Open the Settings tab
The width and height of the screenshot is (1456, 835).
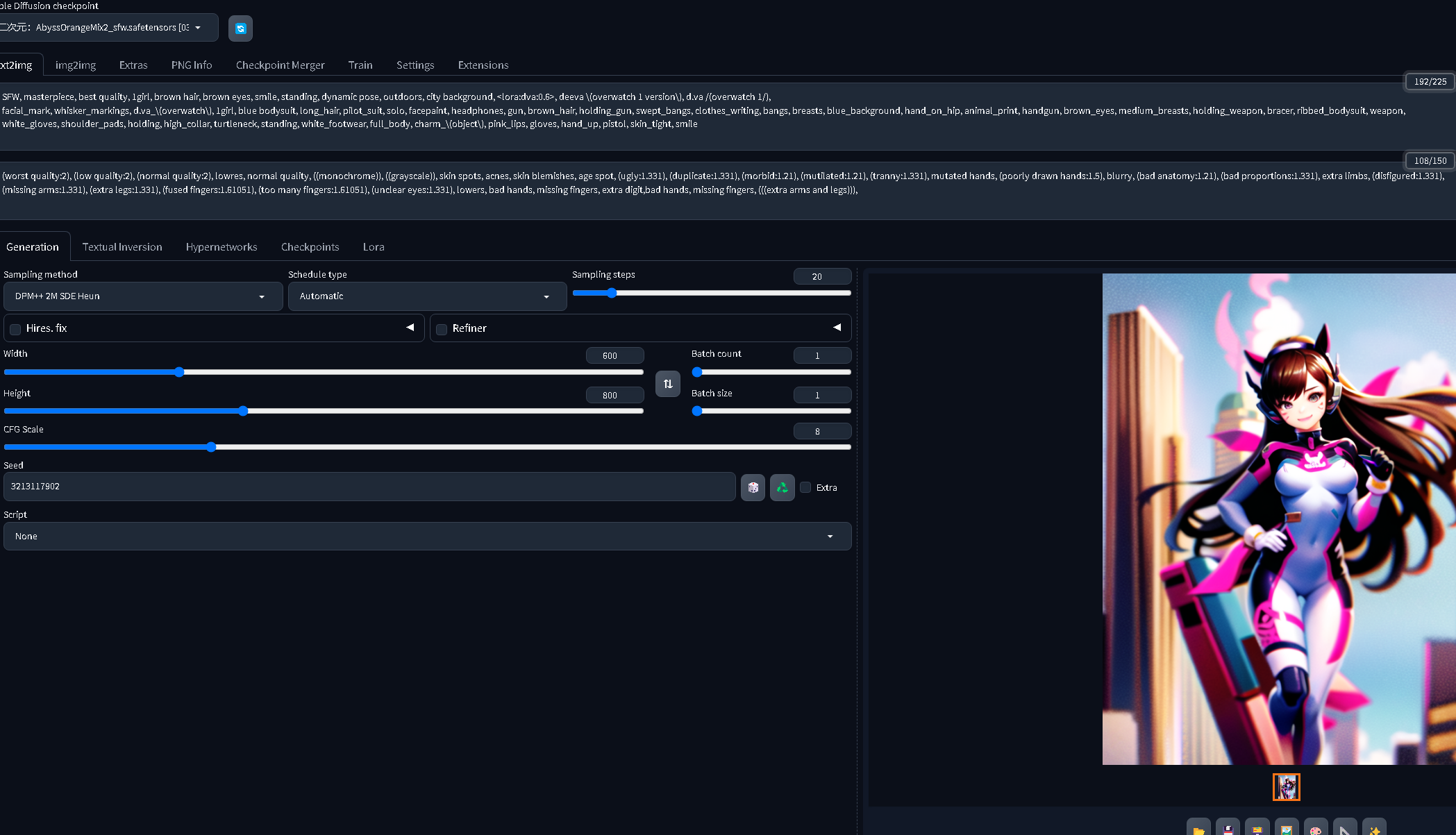[x=415, y=65]
